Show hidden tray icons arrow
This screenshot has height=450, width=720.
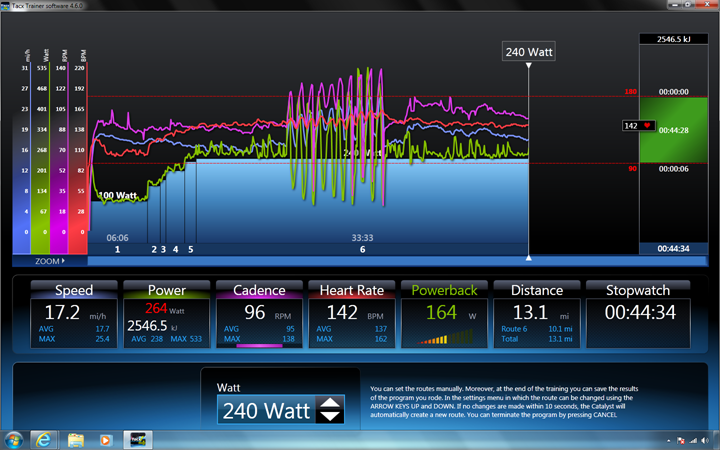click(669, 441)
